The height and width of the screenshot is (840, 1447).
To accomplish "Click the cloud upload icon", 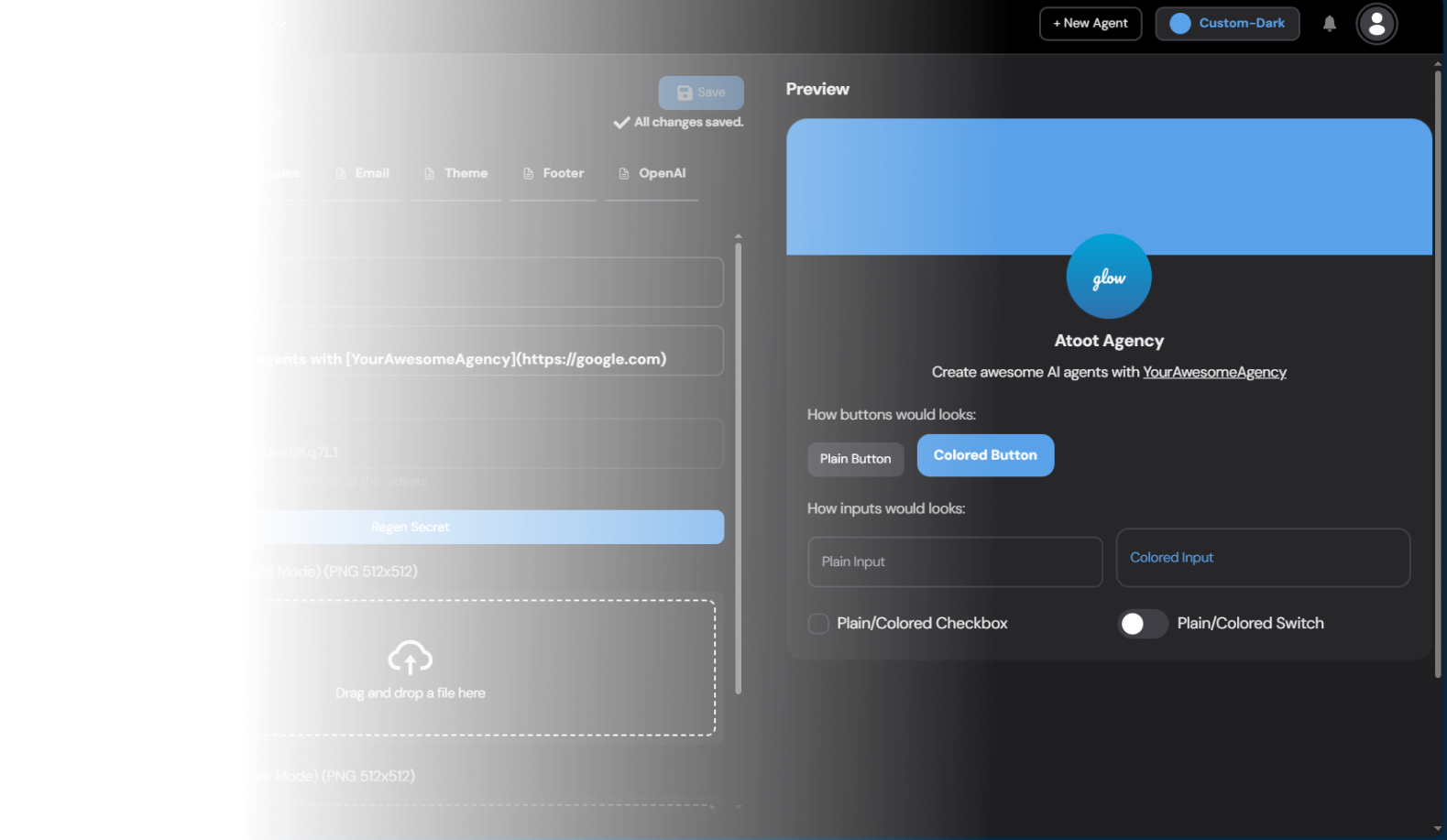I will click(x=410, y=657).
